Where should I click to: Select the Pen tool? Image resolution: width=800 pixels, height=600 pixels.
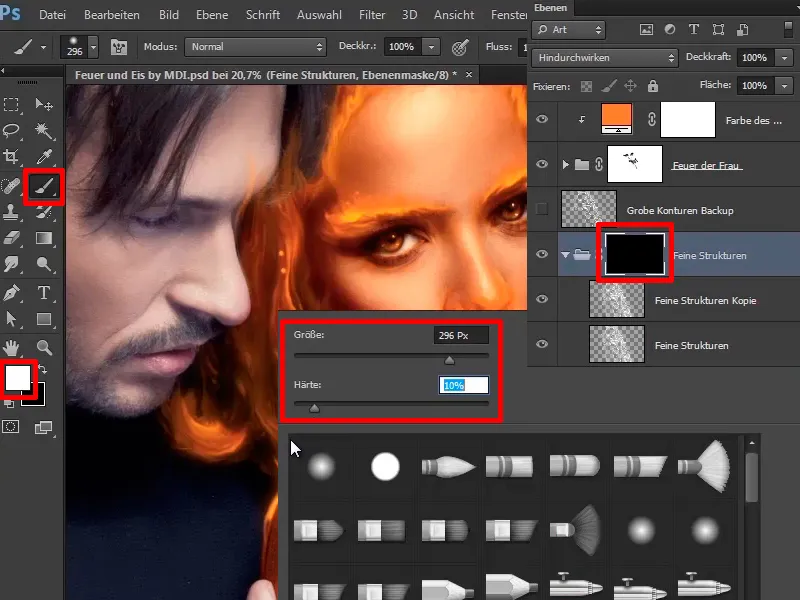tap(11, 293)
